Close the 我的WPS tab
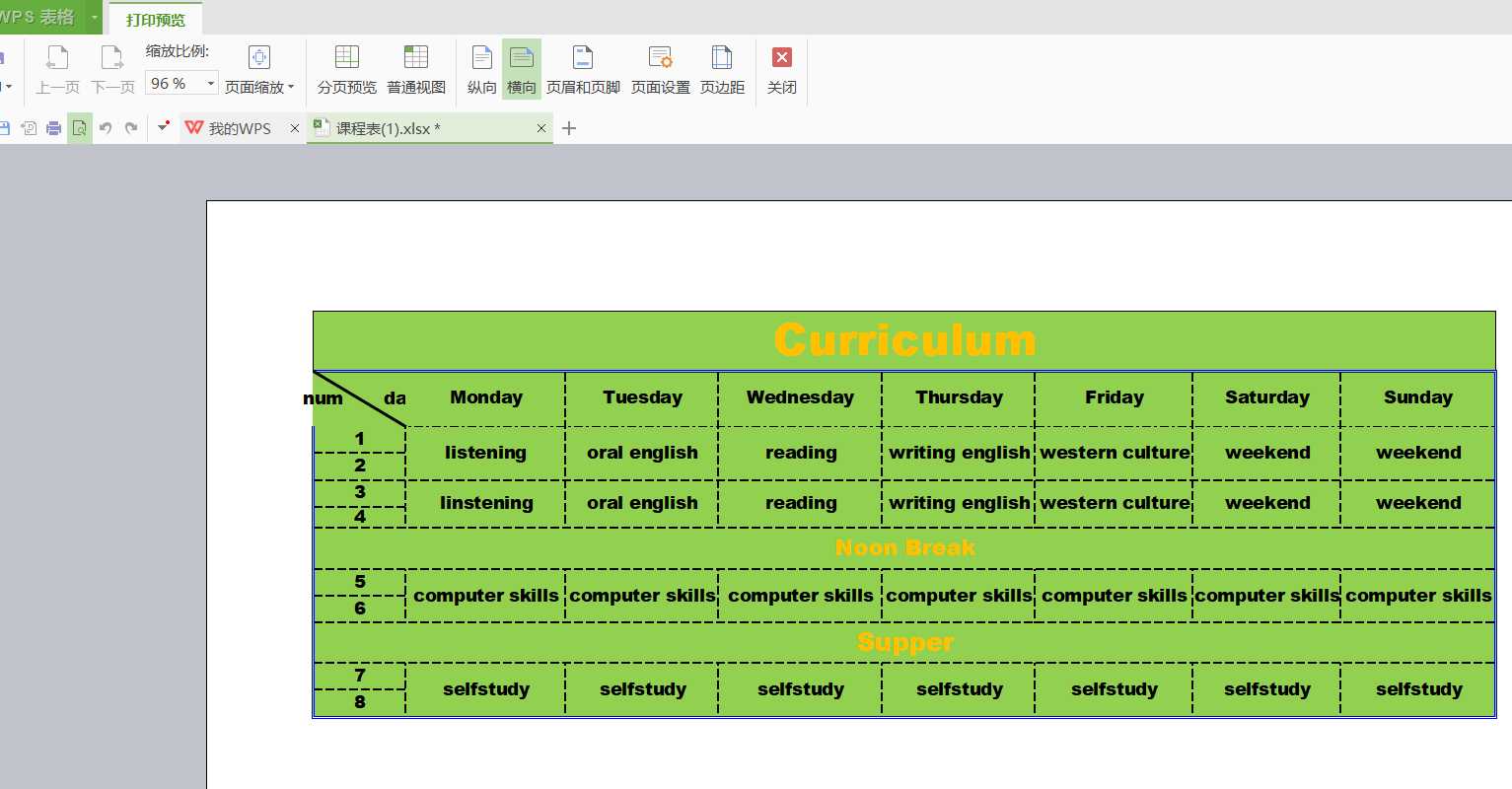 tap(295, 128)
